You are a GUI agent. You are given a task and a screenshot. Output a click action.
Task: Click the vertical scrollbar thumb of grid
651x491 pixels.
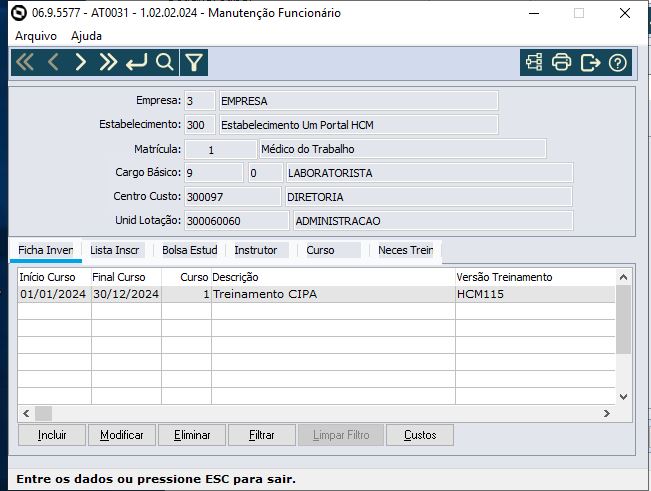pos(623,320)
